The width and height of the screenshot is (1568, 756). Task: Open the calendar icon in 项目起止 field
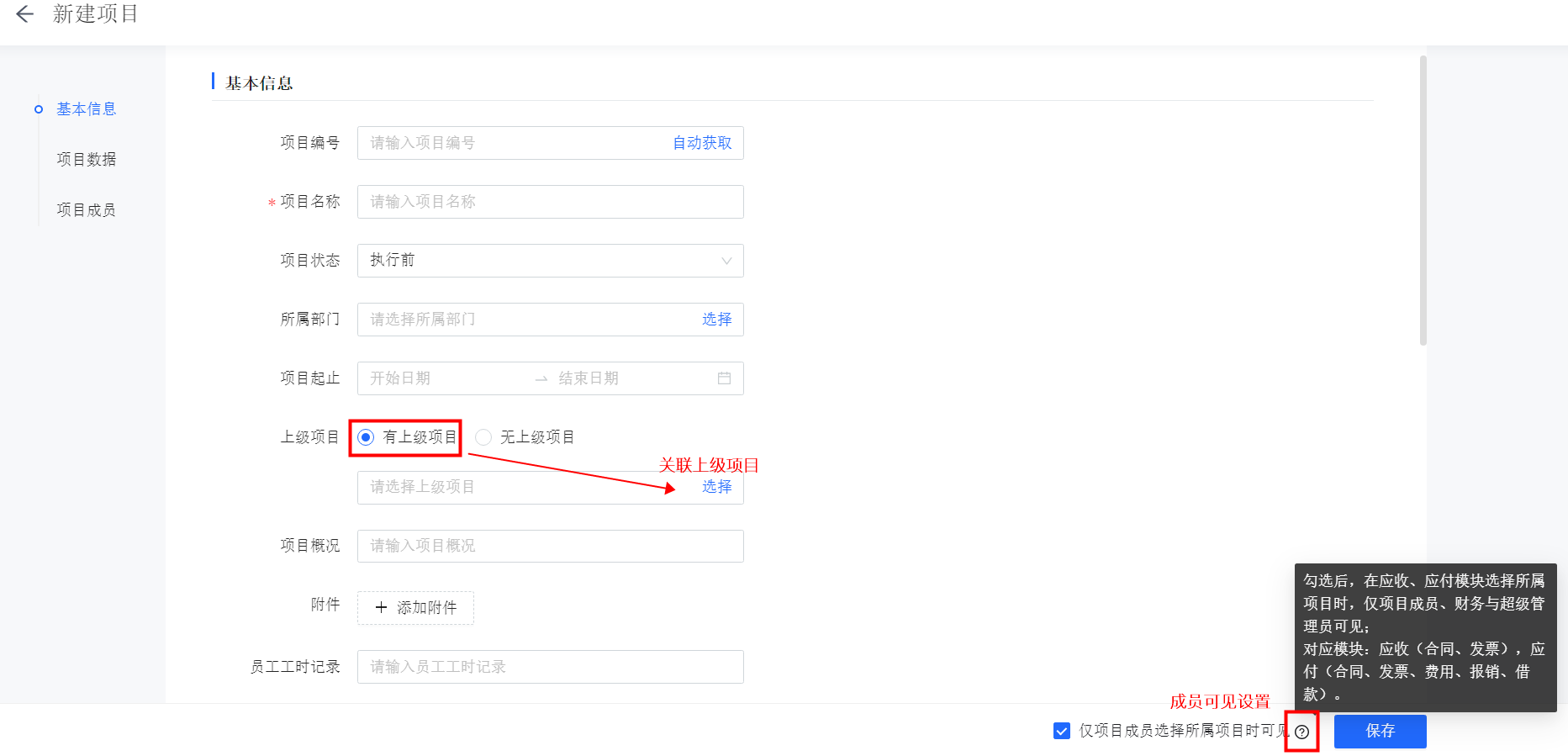[724, 378]
